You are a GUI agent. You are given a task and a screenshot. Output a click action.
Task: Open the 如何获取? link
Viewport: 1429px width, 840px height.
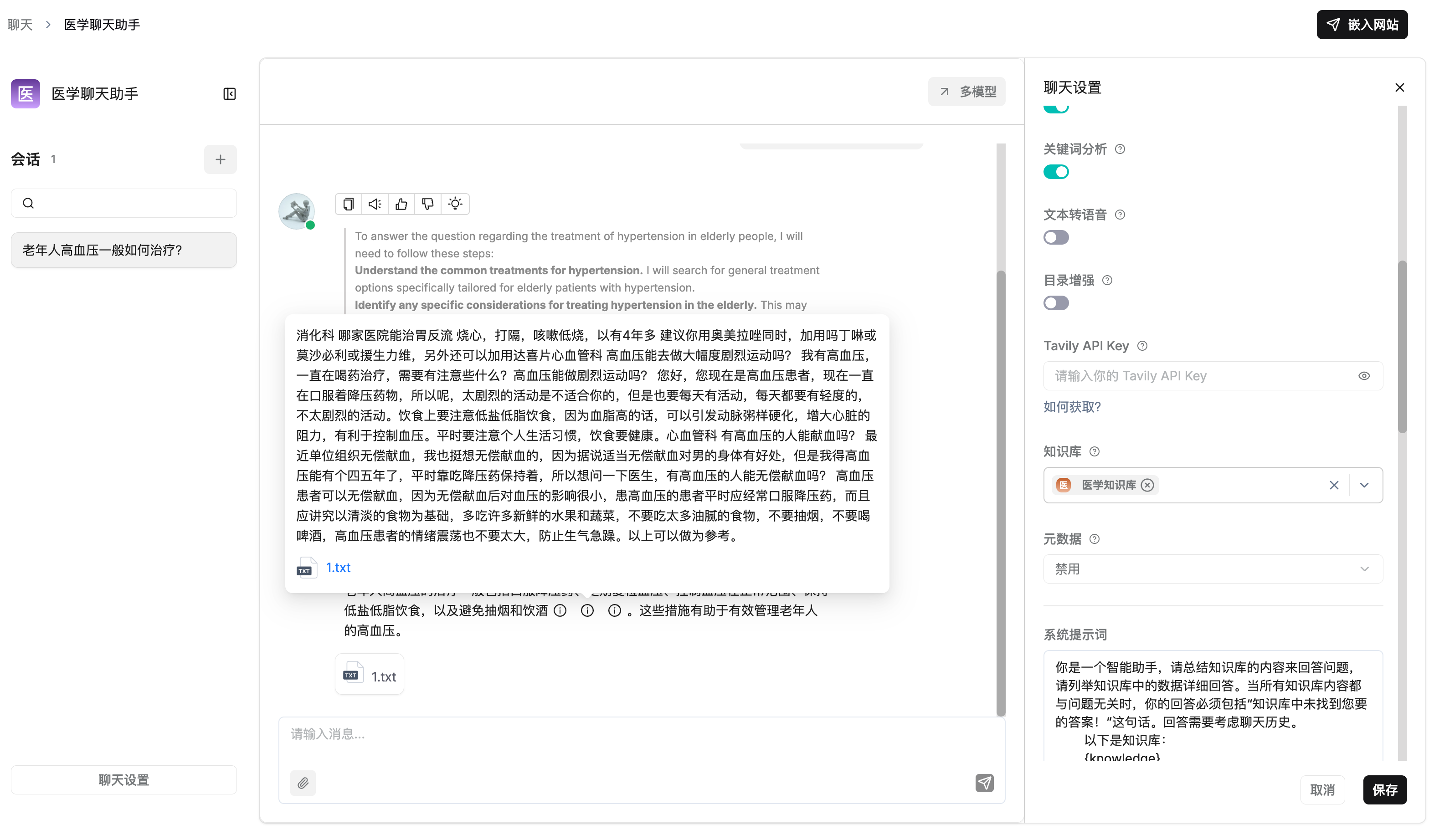1072,407
